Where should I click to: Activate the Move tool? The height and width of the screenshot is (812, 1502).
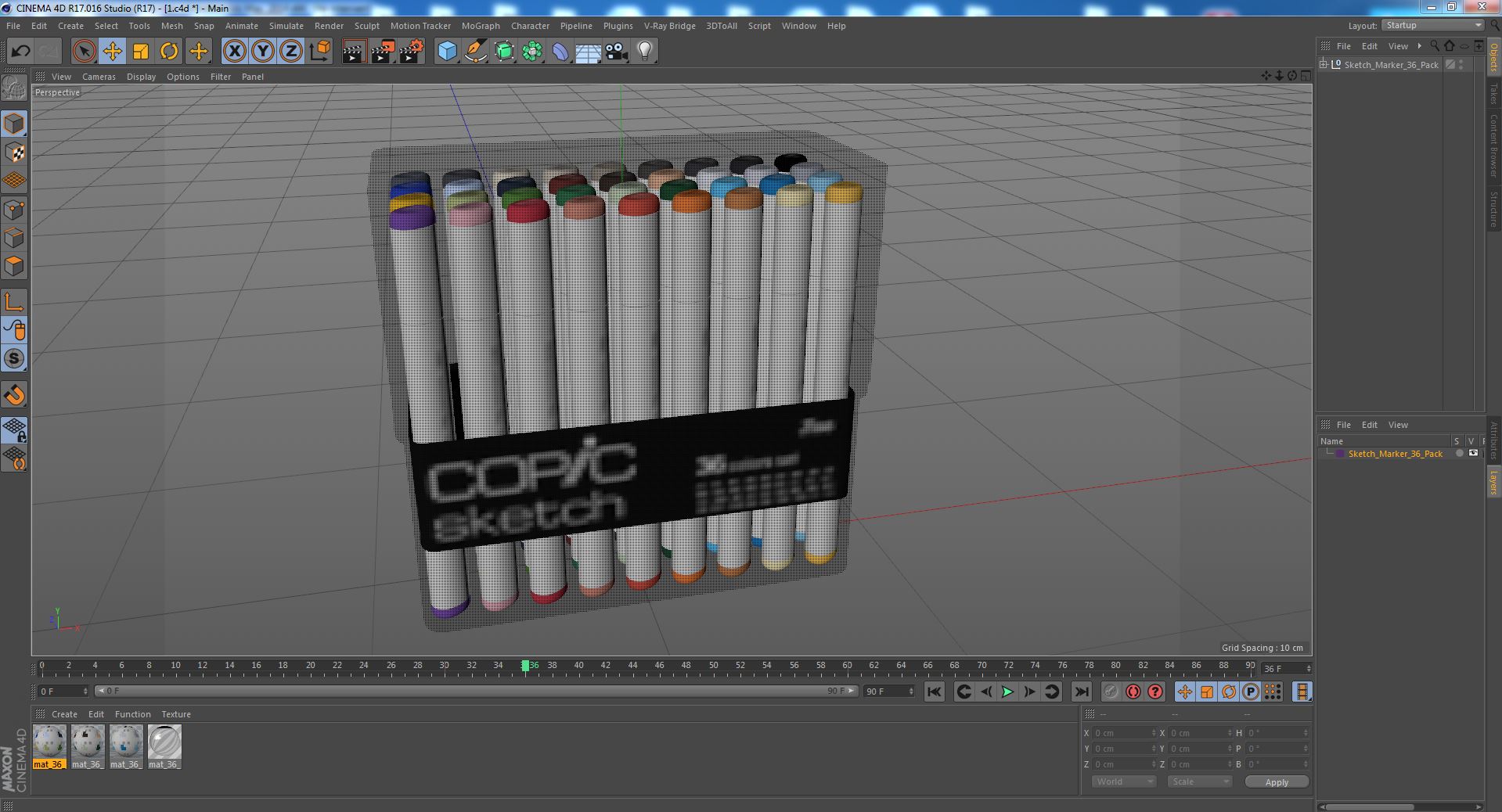coord(112,52)
